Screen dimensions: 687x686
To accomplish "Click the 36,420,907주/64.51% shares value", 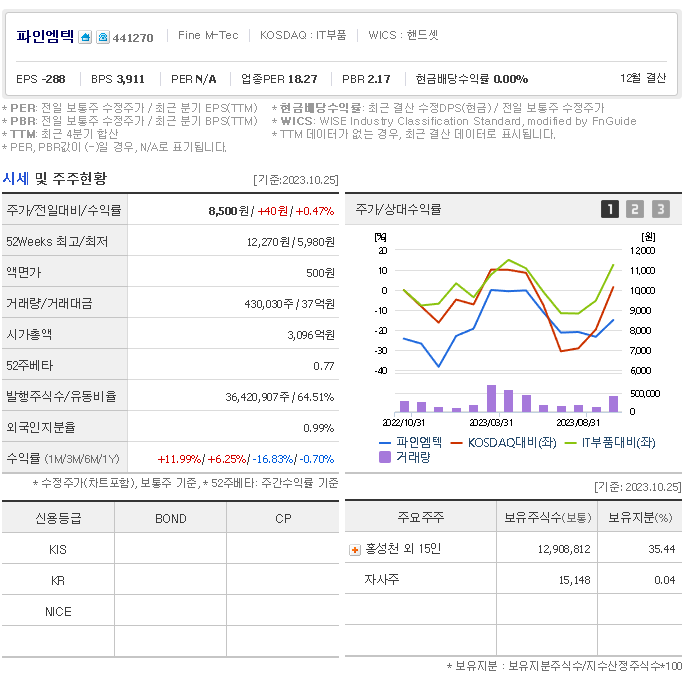I will (280, 397).
